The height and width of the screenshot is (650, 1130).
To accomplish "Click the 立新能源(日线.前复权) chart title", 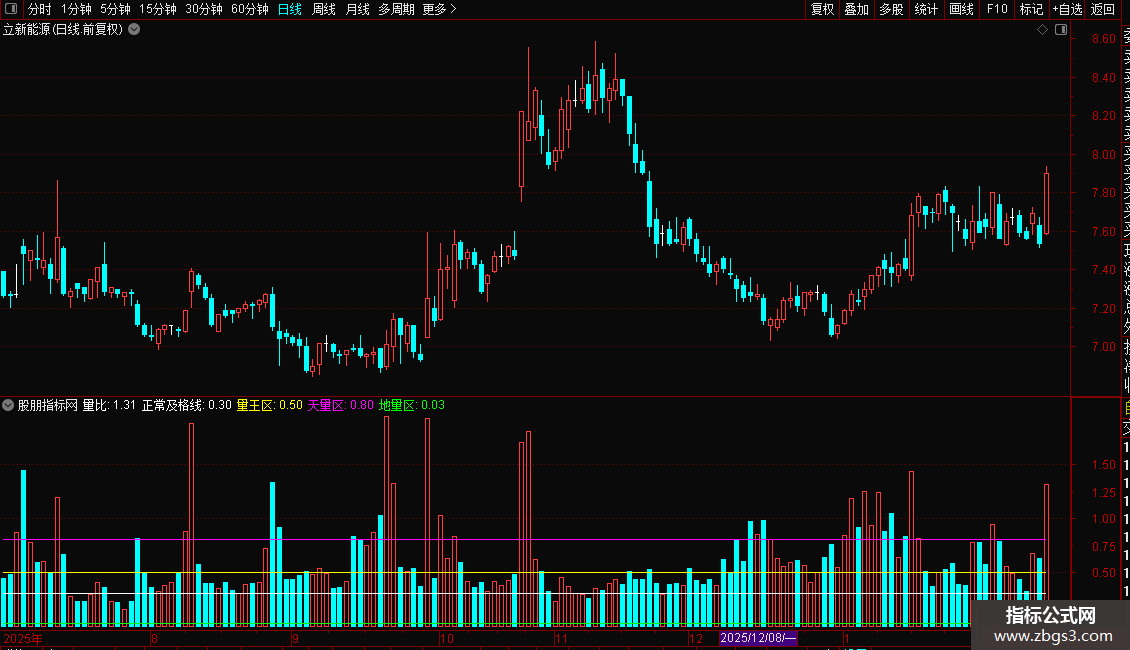I will click(x=63, y=30).
